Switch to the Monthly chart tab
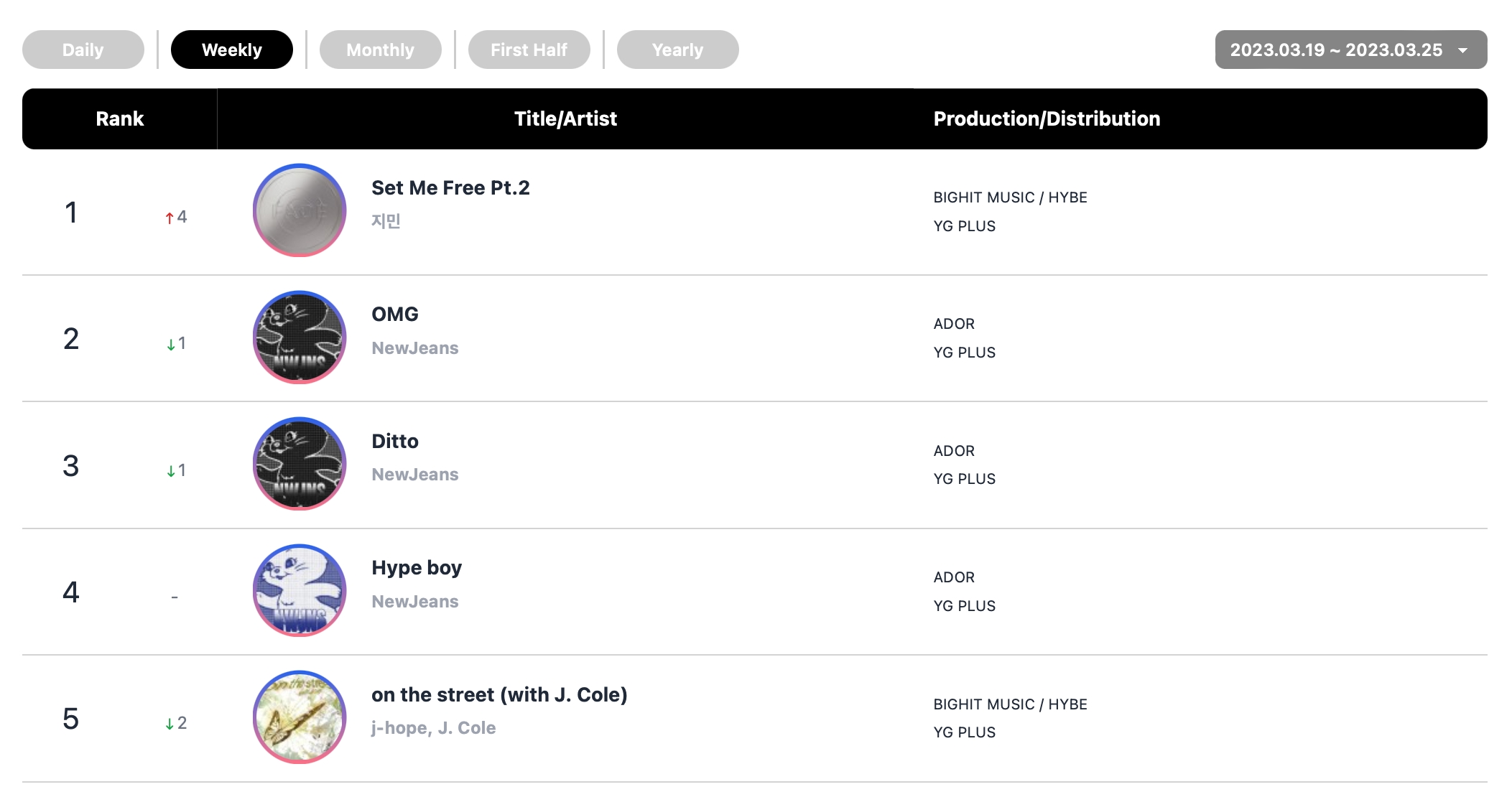Image resolution: width=1512 pixels, height=792 pixels. (381, 50)
